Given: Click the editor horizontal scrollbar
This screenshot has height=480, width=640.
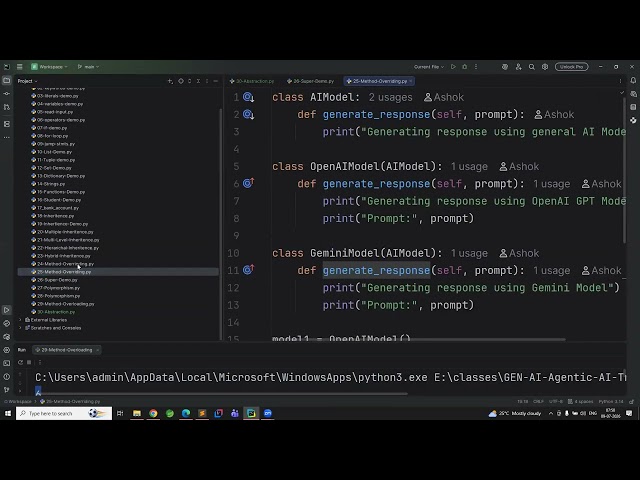Looking at the screenshot, I should 418,339.
